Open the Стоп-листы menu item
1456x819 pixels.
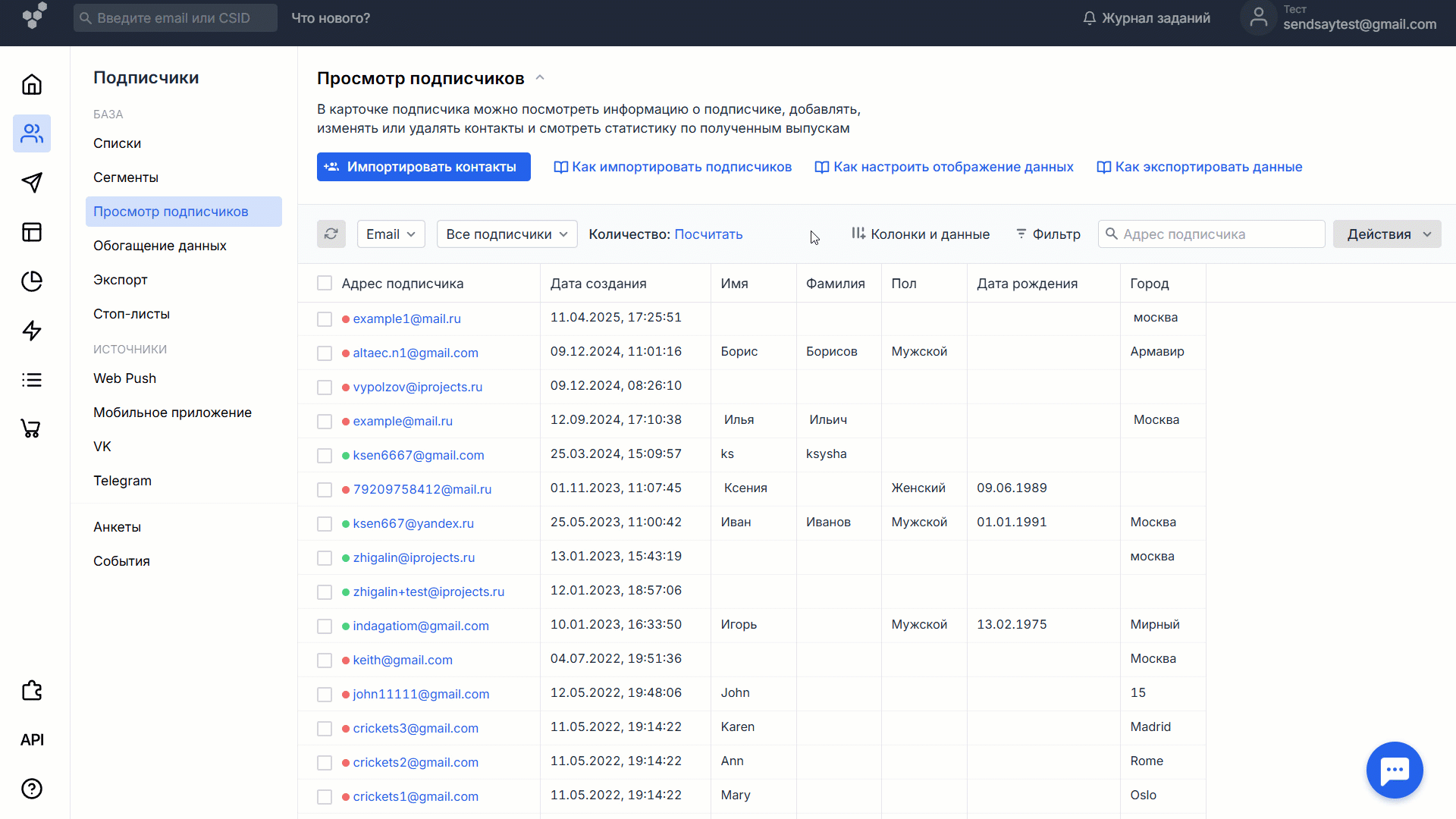click(131, 314)
